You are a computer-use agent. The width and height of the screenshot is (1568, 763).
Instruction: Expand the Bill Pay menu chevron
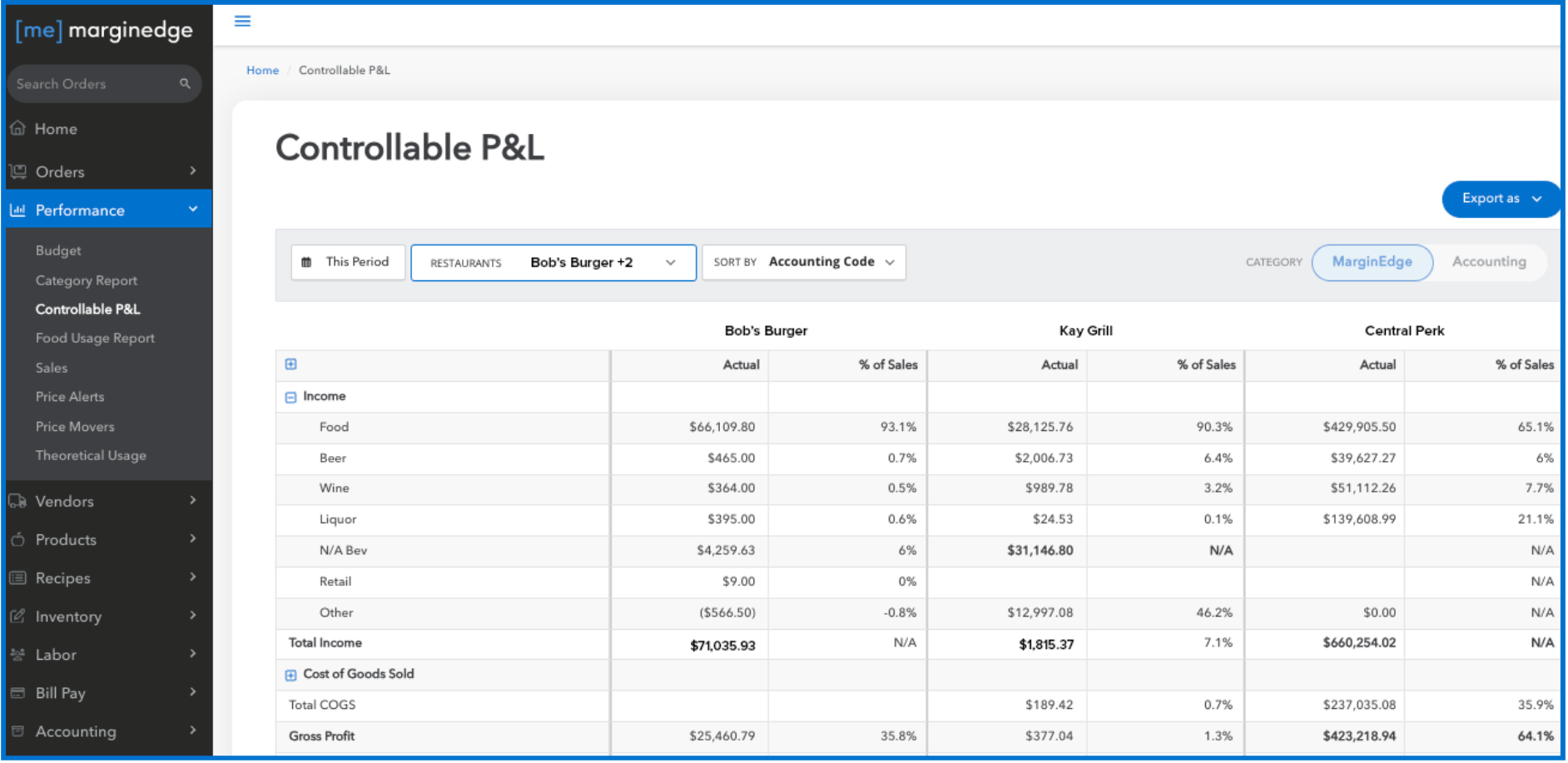tap(193, 691)
